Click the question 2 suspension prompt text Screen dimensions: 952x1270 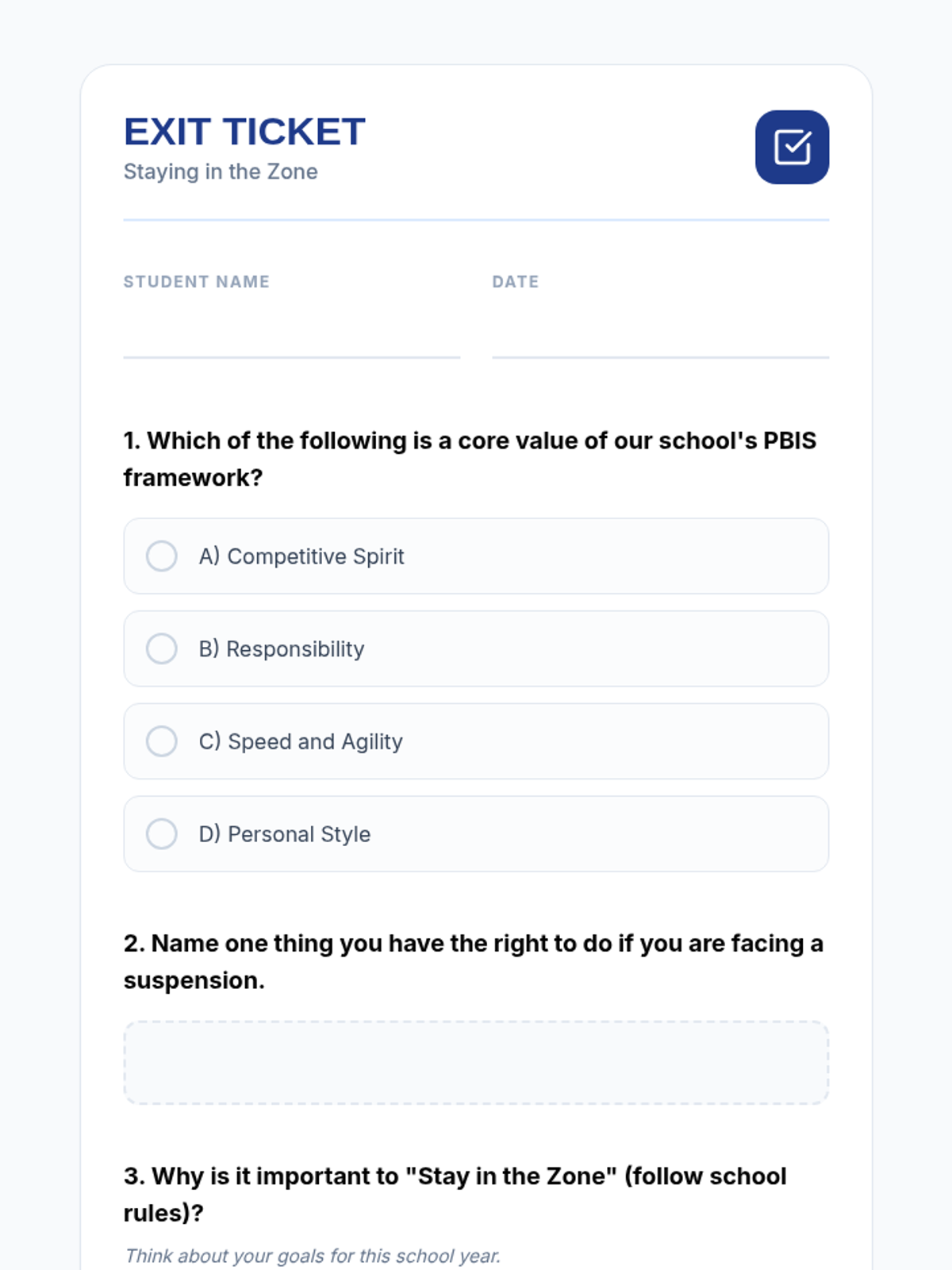pyautogui.click(x=473, y=961)
